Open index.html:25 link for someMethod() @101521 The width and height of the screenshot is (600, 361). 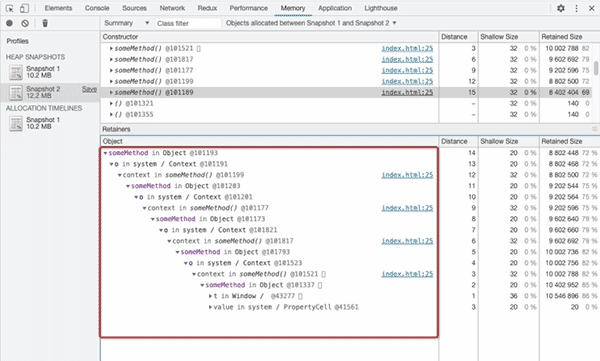point(407,49)
